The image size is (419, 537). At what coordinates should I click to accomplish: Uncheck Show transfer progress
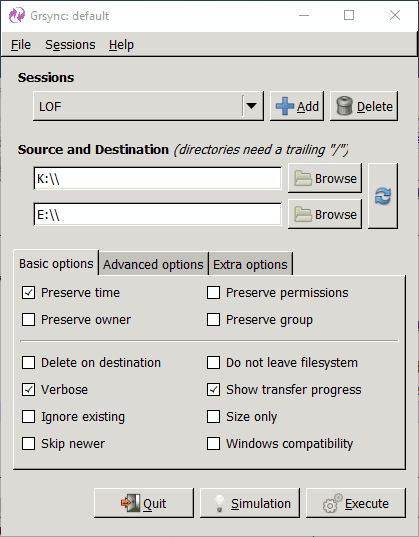[213, 390]
